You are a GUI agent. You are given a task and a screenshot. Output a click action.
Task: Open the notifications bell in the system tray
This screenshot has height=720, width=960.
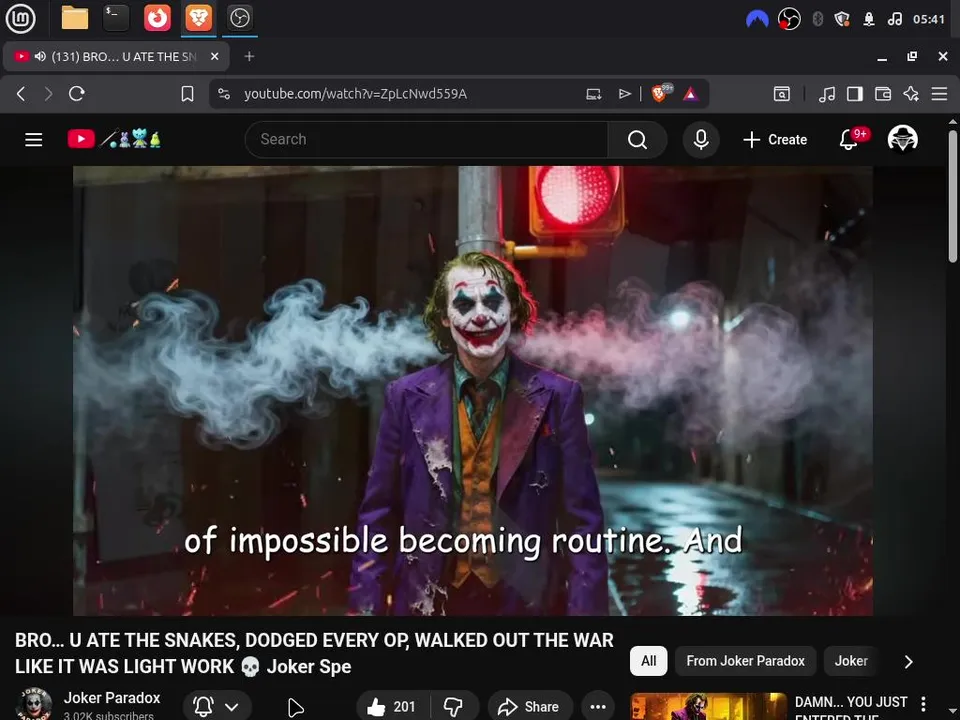point(869,19)
